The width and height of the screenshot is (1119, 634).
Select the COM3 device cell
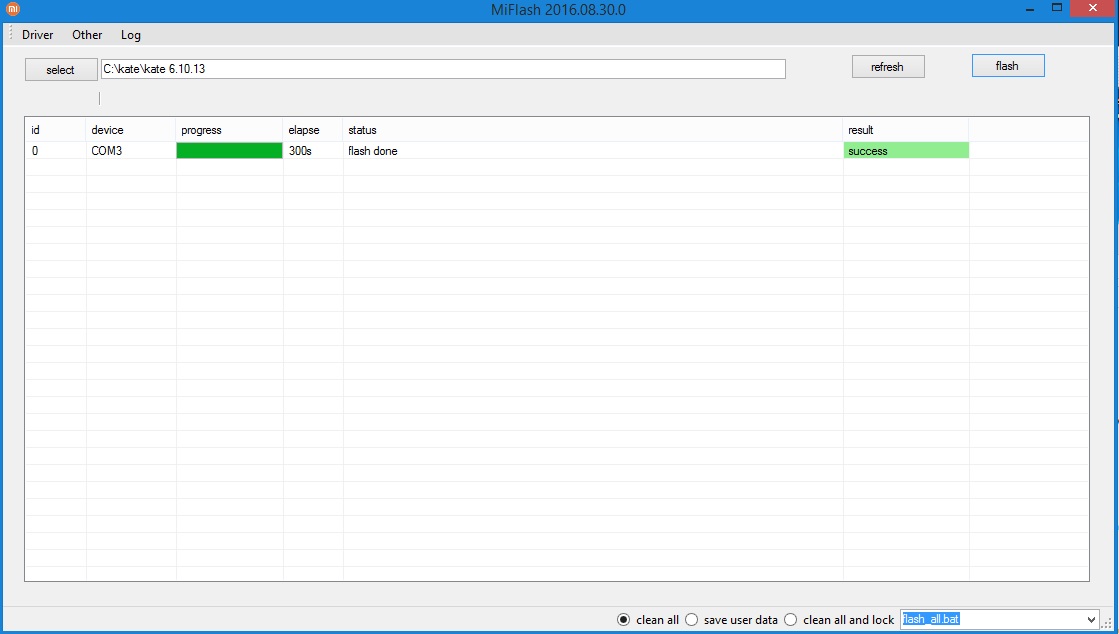point(131,151)
